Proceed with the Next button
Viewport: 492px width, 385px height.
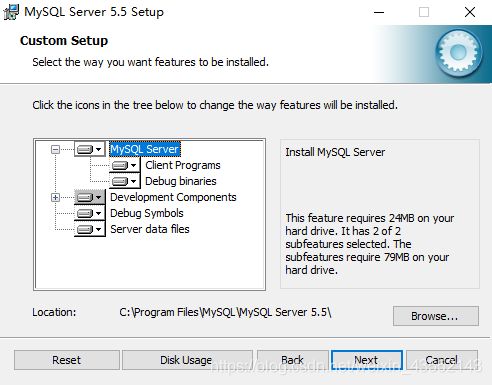pos(367,360)
